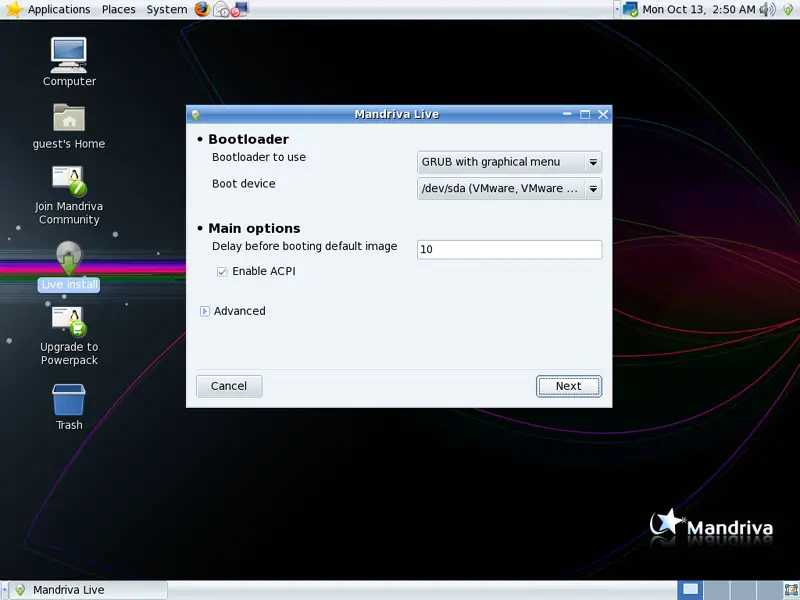Maximize the Mandriva Live window
Screen dimensions: 800x600
(x=585, y=114)
